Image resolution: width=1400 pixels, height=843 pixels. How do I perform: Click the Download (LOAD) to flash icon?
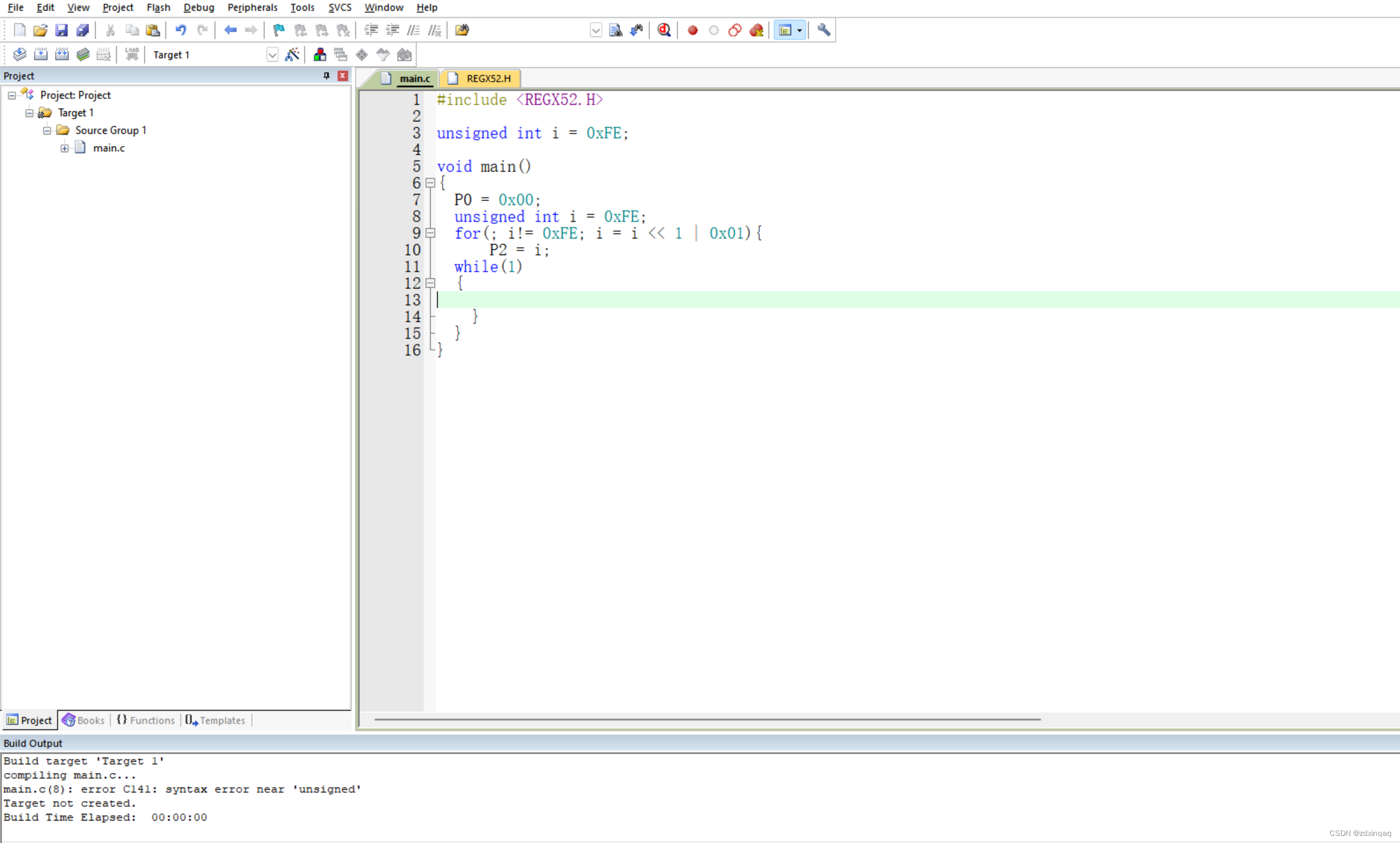tap(132, 55)
